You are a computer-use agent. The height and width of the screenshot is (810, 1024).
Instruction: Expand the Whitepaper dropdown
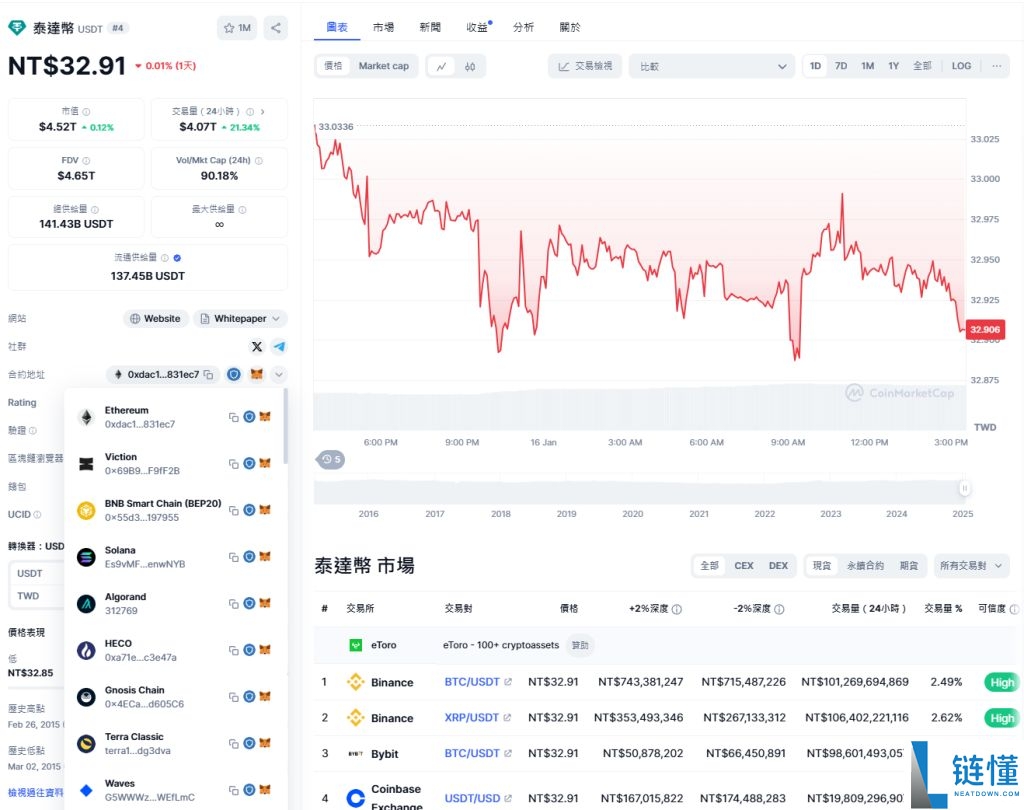click(x=240, y=319)
